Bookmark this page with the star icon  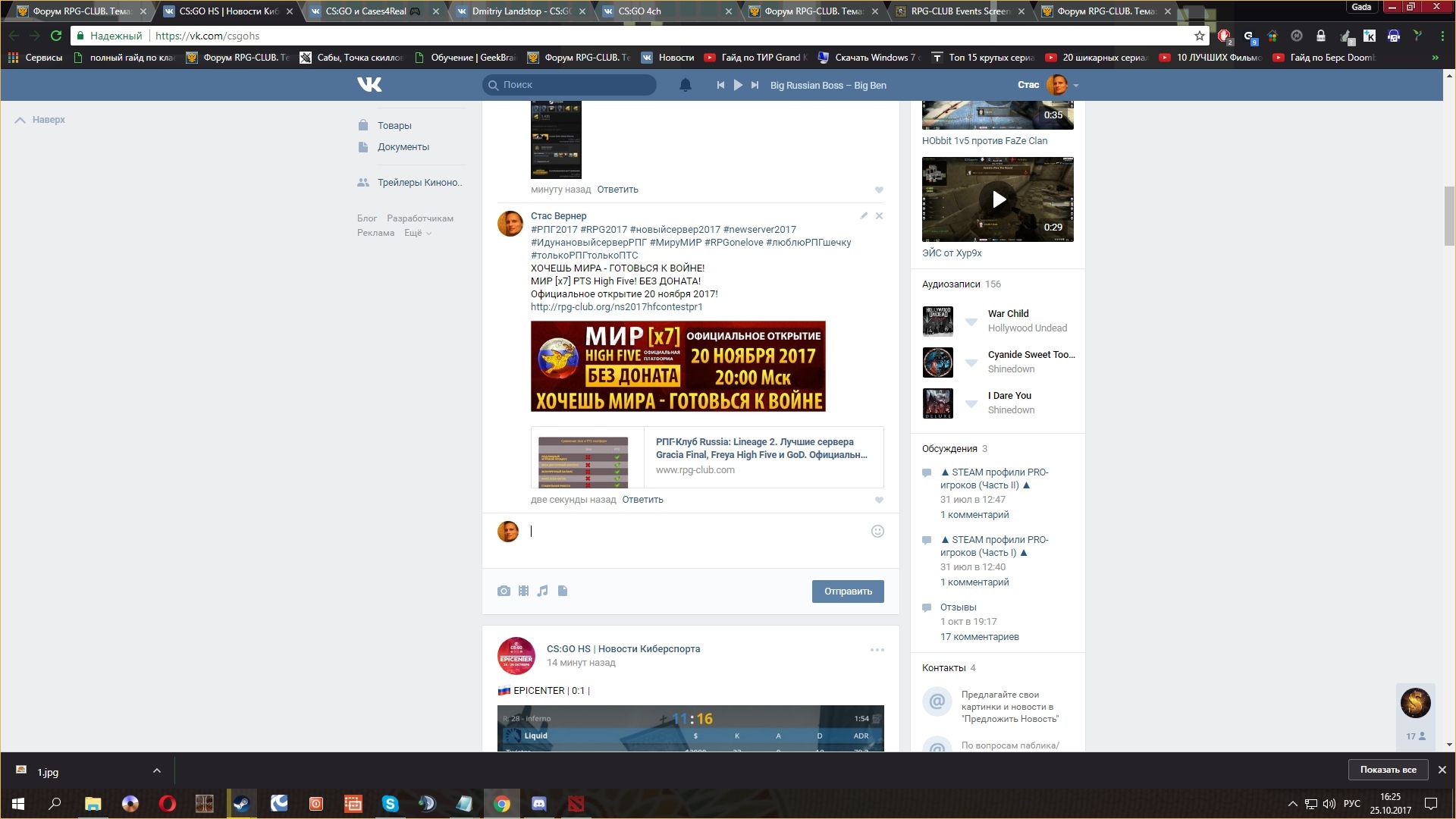(x=1199, y=36)
